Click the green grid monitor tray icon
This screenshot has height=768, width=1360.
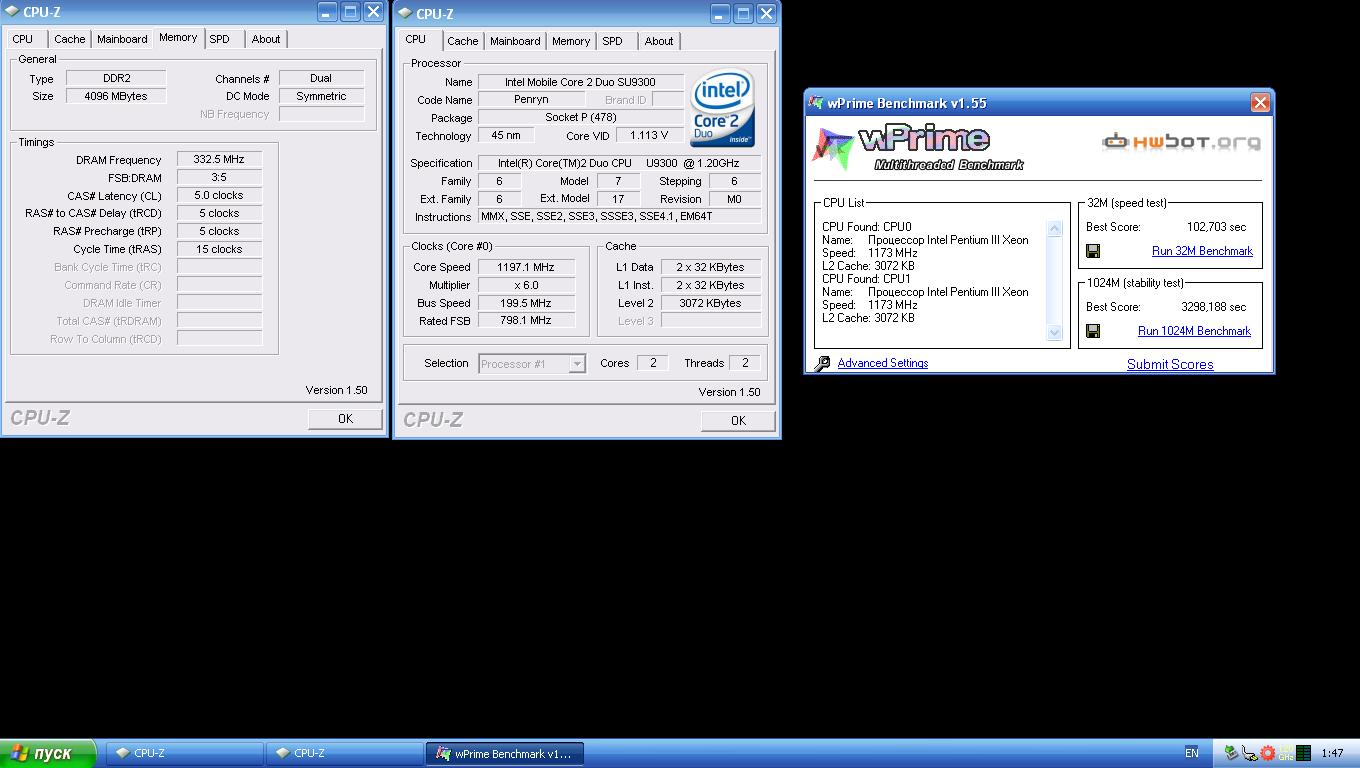(1303, 753)
